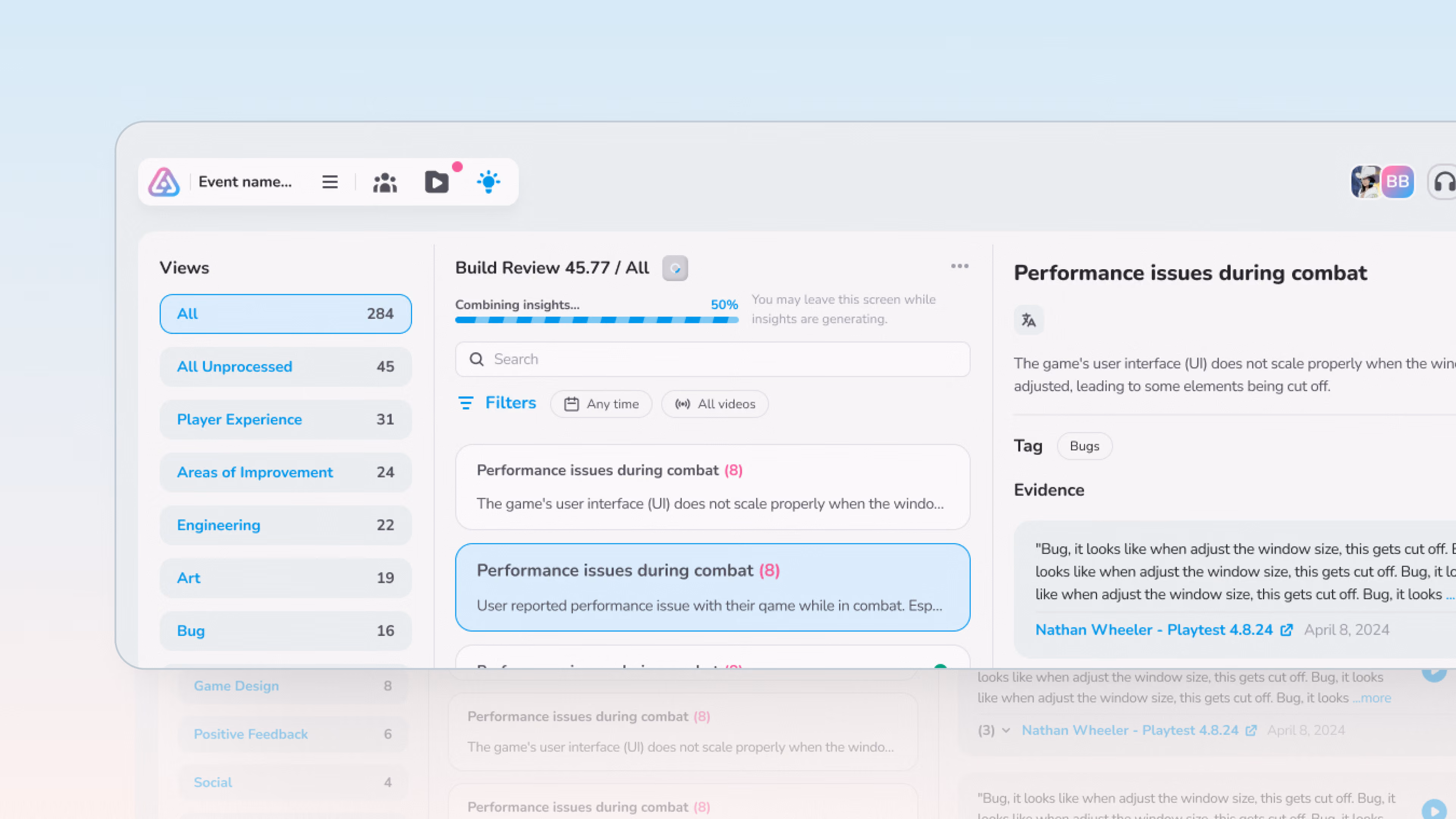Open the highlighted card about user reported performance
Screen dimensions: 1456x819
point(713,587)
